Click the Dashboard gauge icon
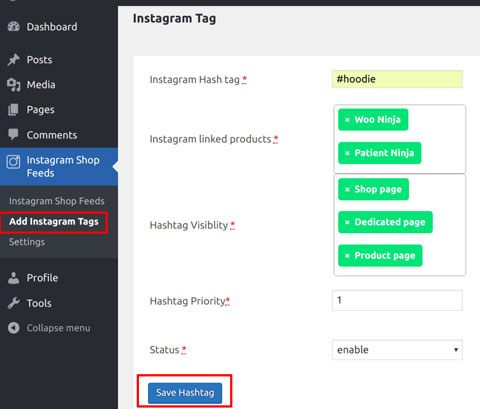480x409 pixels. click(x=14, y=27)
